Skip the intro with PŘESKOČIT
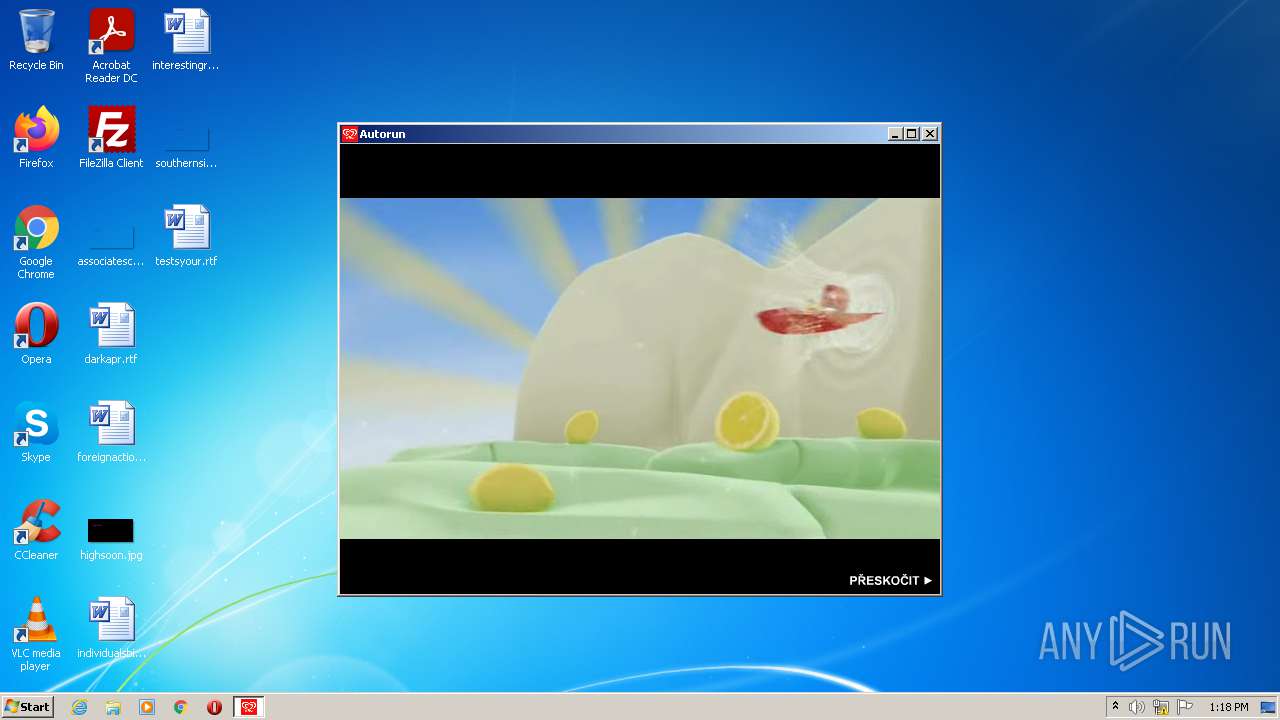Viewport: 1280px width, 720px height. (890, 580)
